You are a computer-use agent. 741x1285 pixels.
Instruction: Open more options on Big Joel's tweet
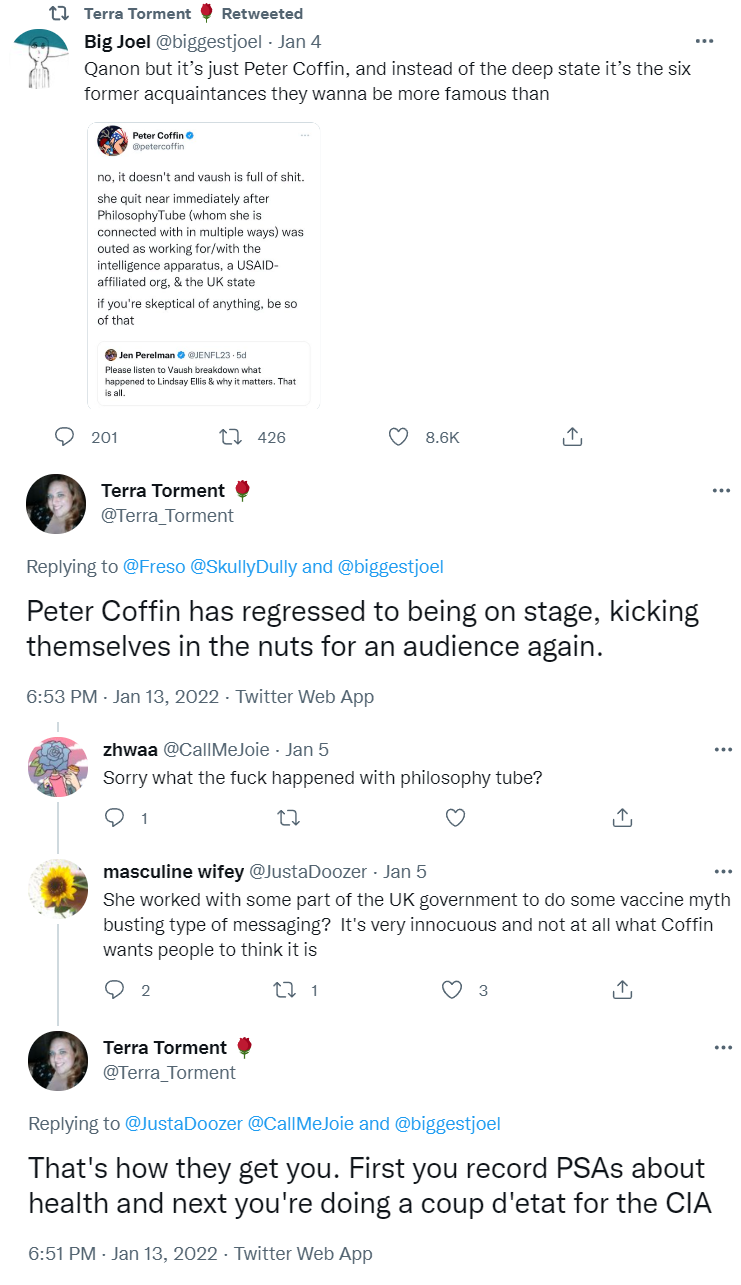(x=705, y=42)
